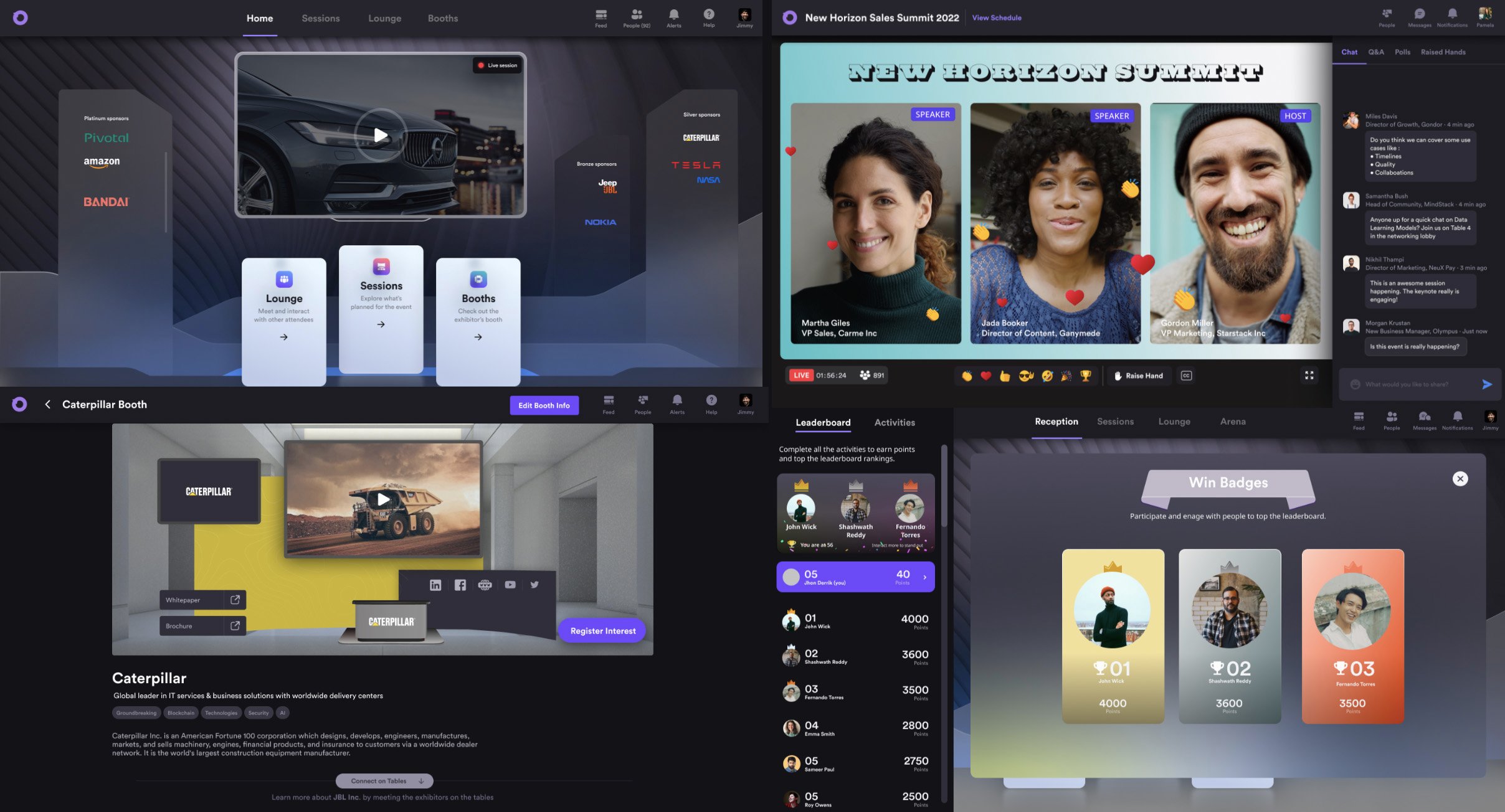Screen dimensions: 1505x812
Task: Click Sameer Paul leaderboard row
Action: pyautogui.click(x=855, y=763)
